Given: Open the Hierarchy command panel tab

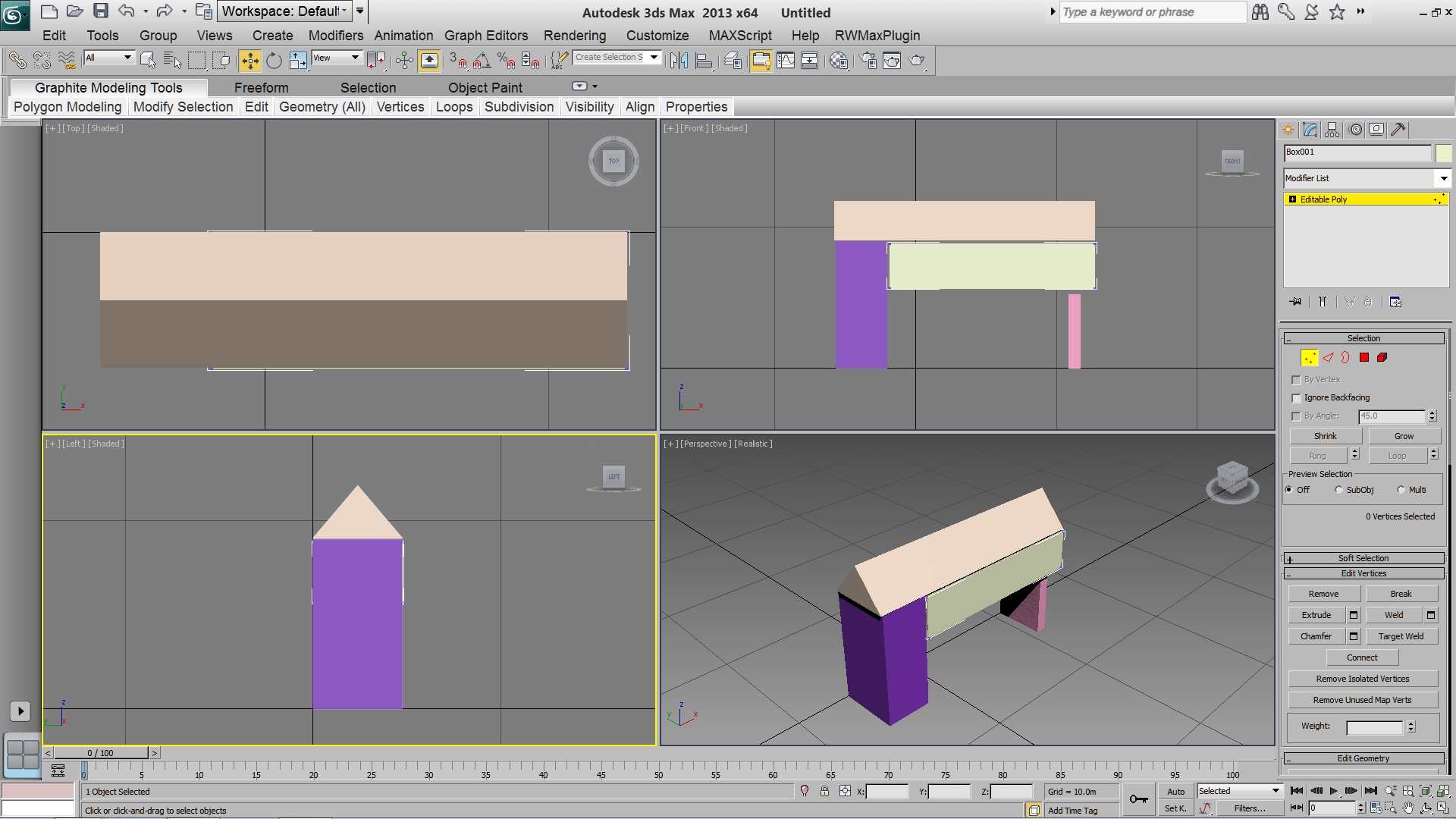Looking at the screenshot, I should point(1332,130).
